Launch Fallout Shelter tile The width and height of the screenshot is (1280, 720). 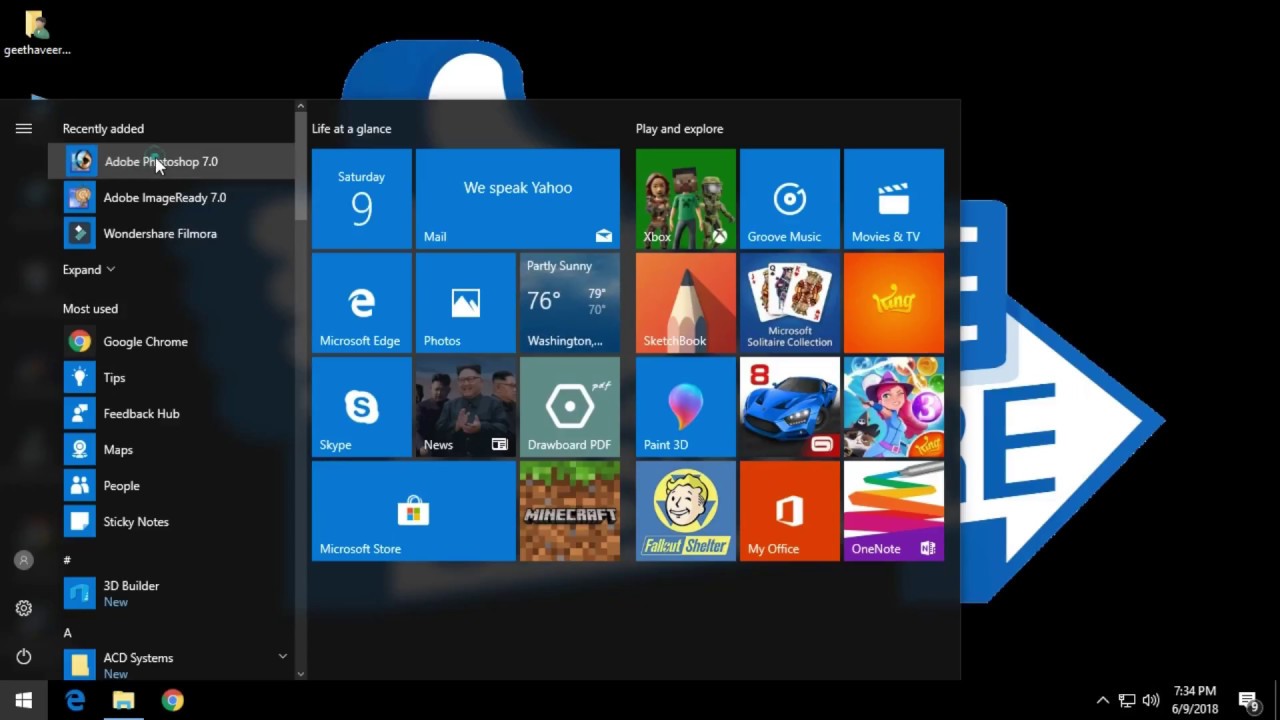click(686, 511)
